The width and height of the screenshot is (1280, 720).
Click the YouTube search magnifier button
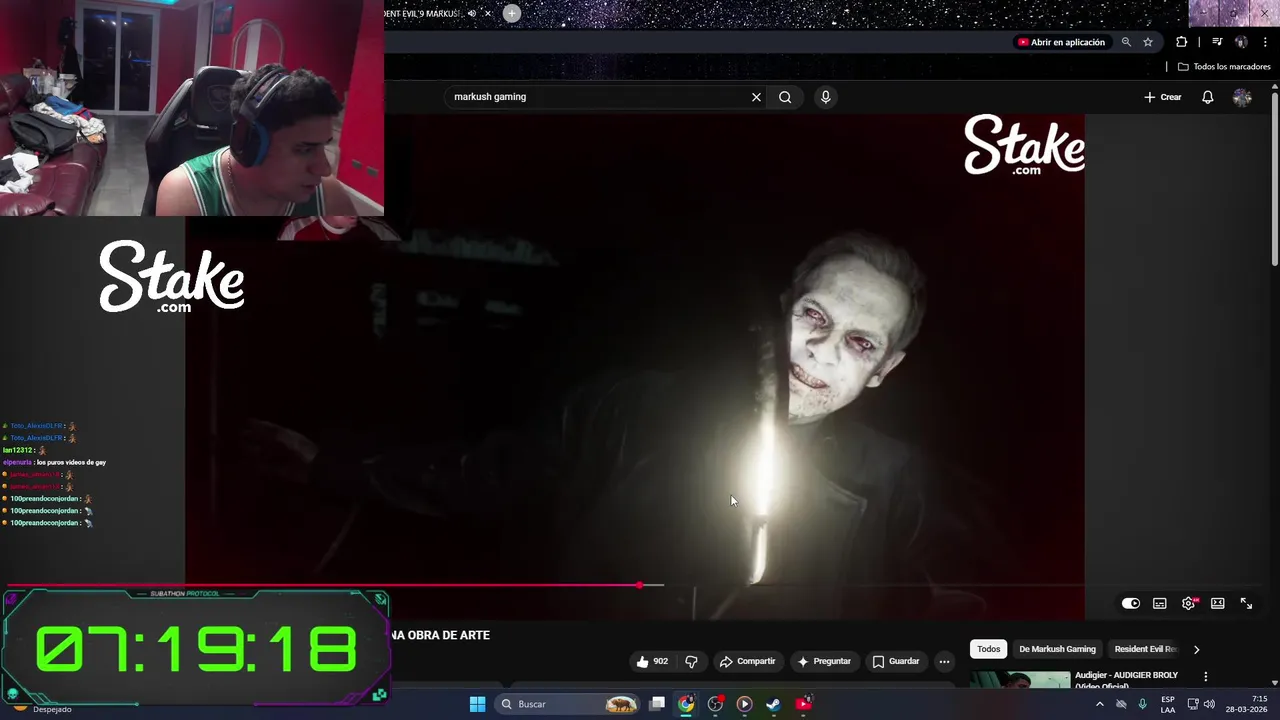(785, 97)
